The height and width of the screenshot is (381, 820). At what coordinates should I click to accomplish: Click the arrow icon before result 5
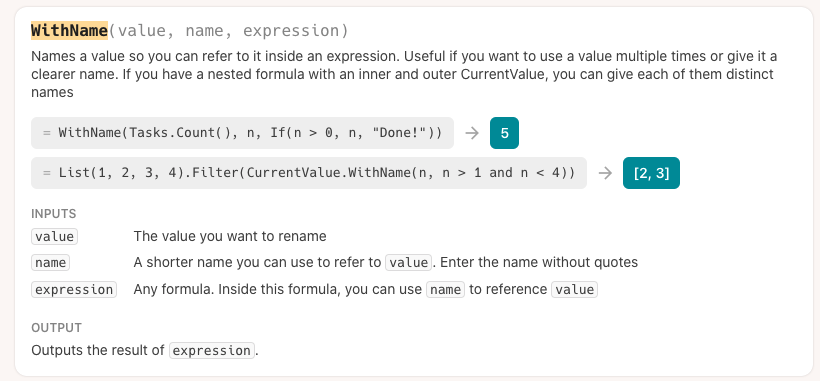pyautogui.click(x=472, y=133)
